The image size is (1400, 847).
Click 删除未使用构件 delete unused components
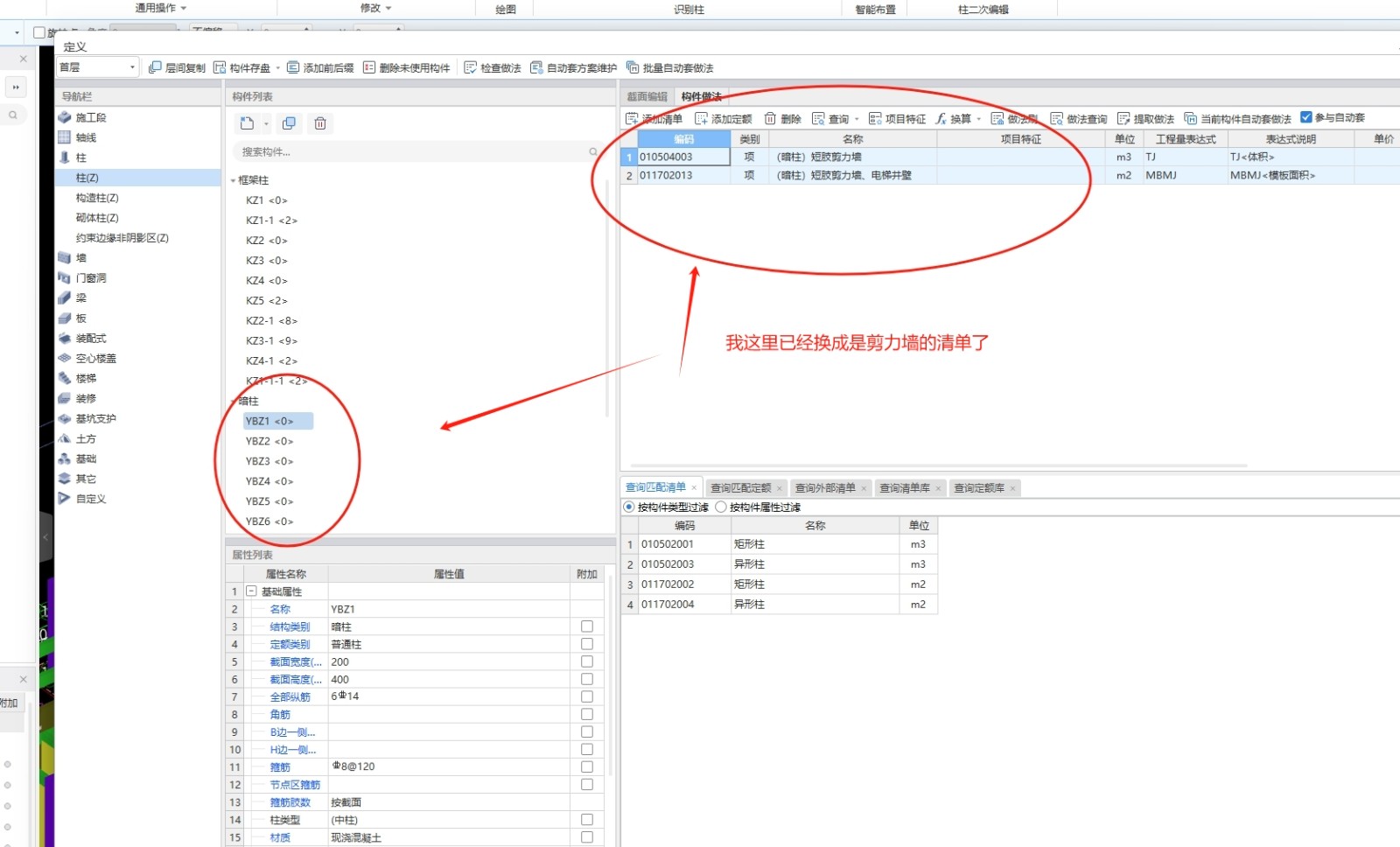[407, 67]
